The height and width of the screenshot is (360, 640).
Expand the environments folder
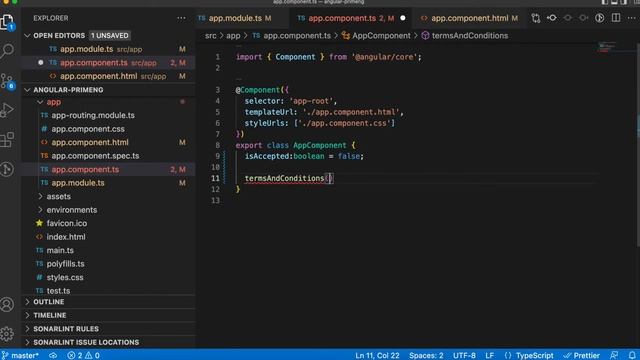tap(40, 210)
